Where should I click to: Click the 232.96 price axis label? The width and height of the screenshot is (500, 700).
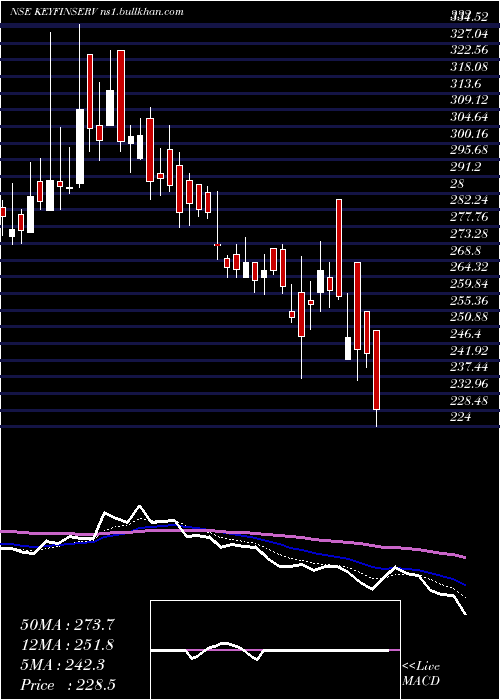click(468, 384)
